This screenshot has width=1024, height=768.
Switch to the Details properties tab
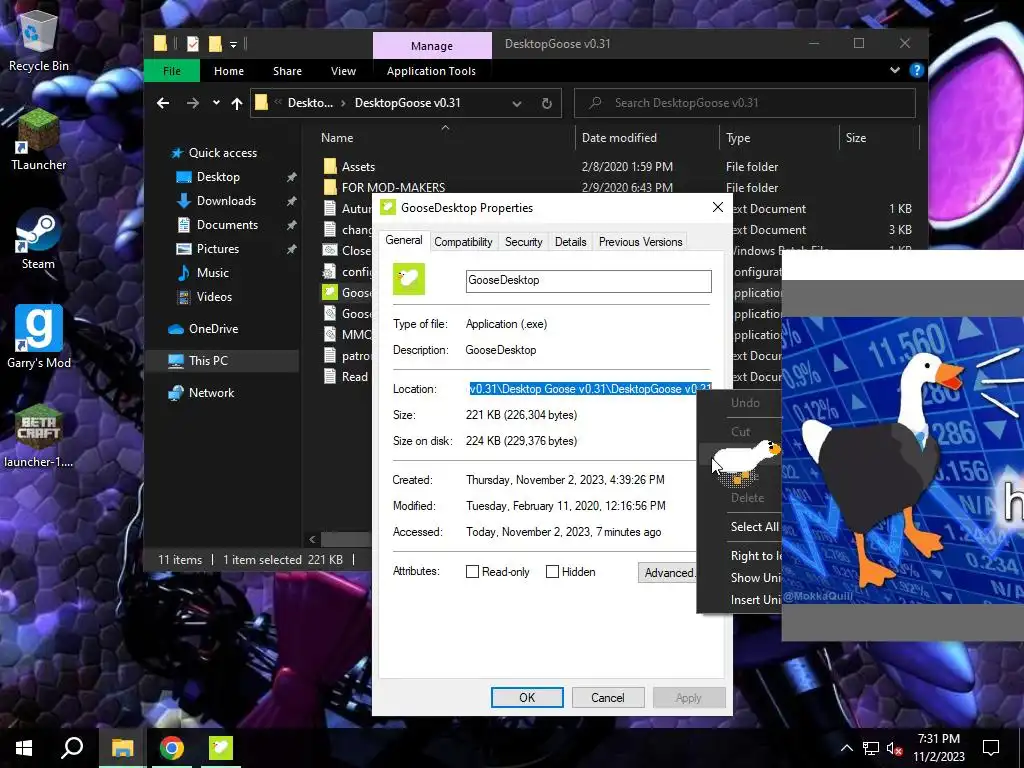[570, 242]
